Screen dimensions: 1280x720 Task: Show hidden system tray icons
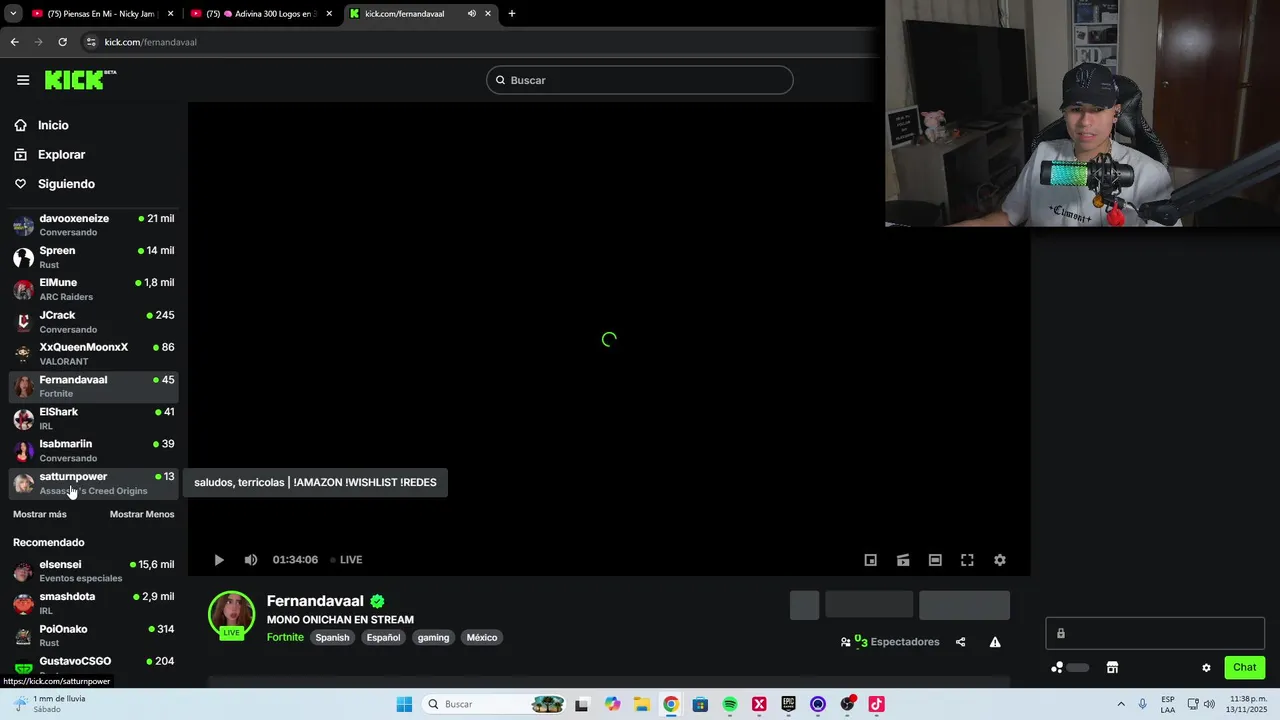click(1121, 704)
